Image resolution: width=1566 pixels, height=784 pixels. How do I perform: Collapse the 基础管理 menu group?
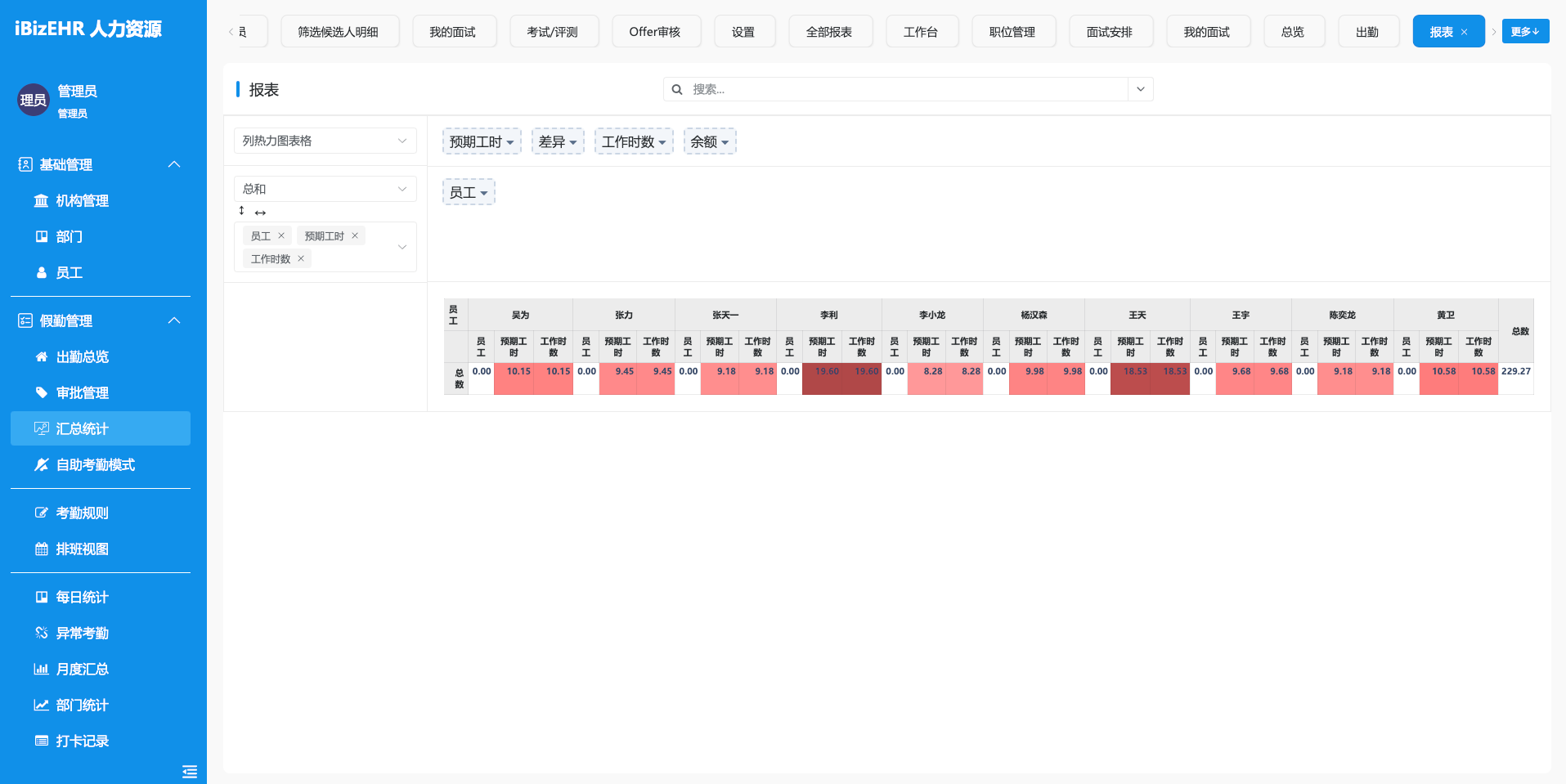174,164
